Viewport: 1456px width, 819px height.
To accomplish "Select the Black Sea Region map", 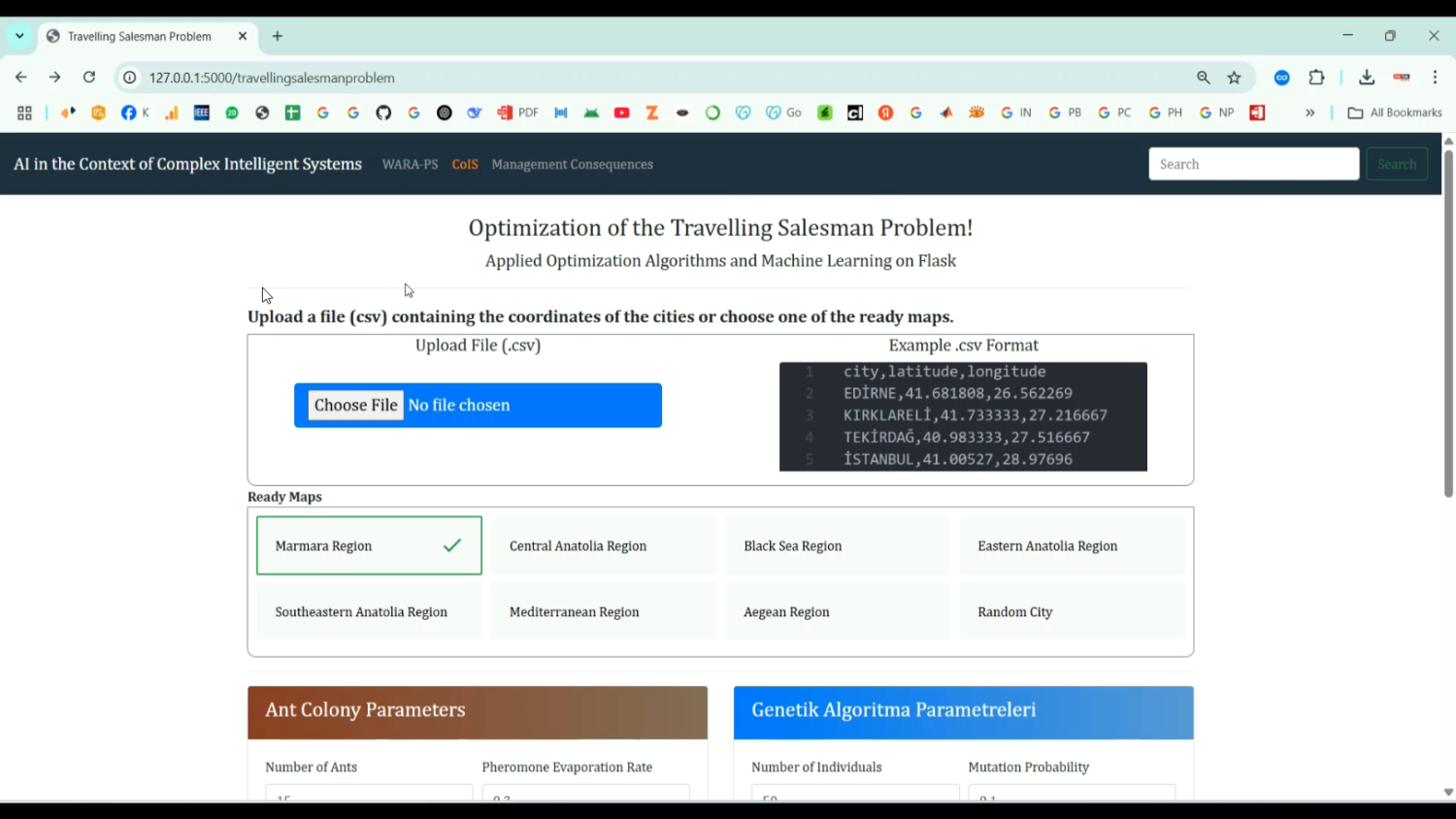I will tap(837, 545).
